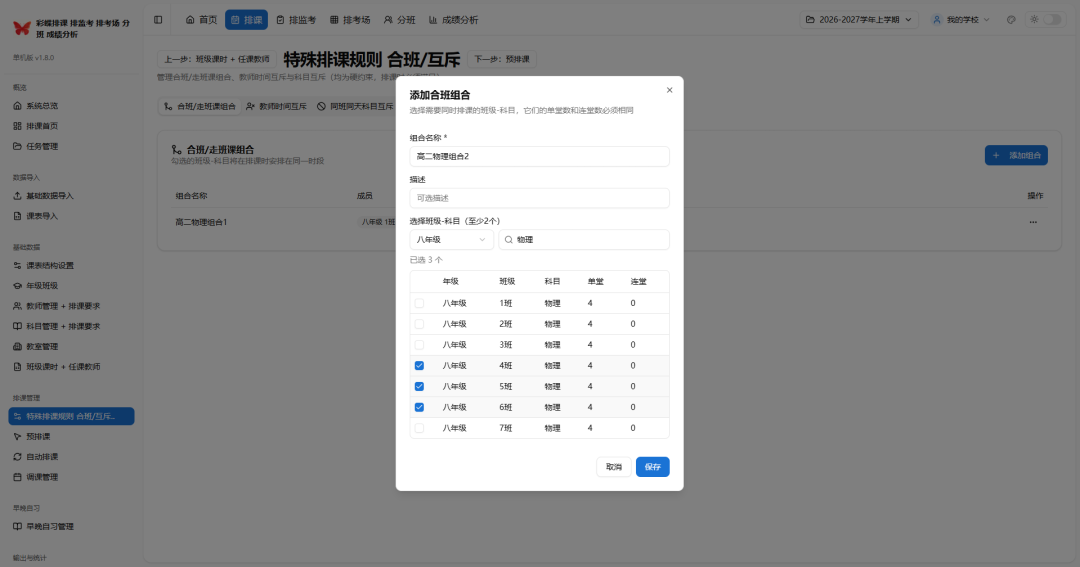Open 排课首页 in sidebar
The width and height of the screenshot is (1080, 567).
point(71,126)
